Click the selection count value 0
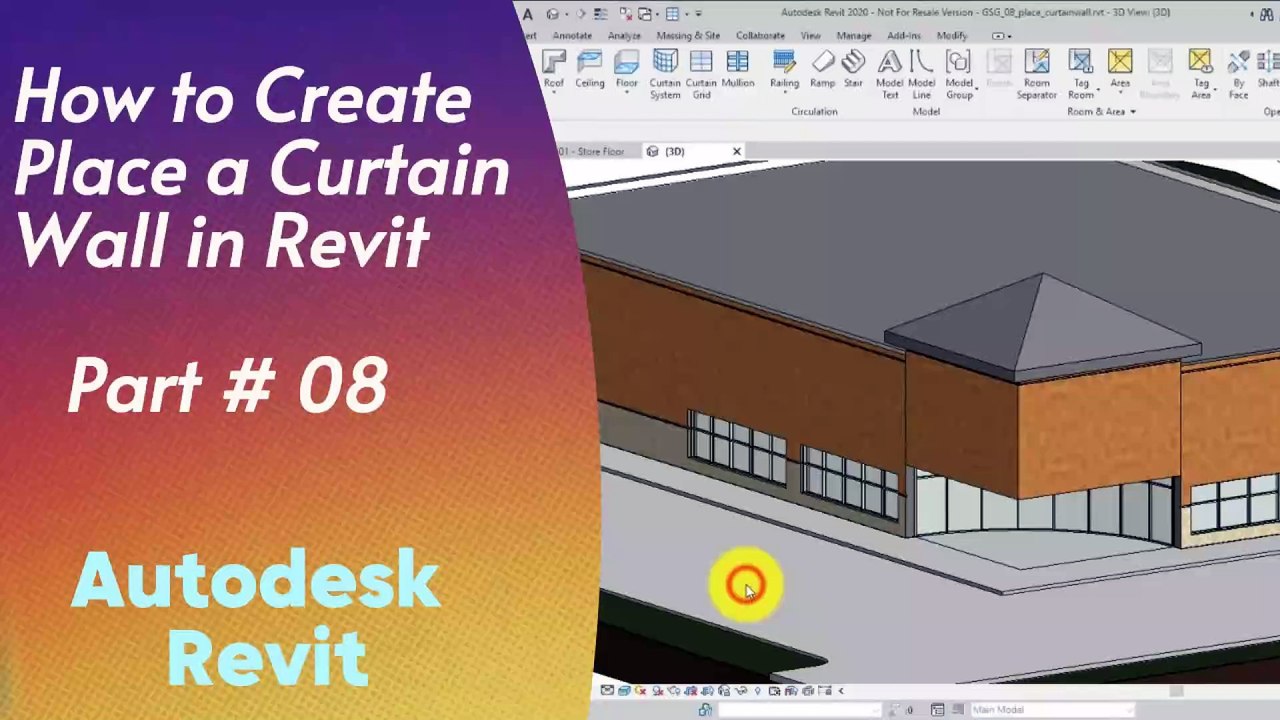Screen dimensions: 1280x720 909,710
